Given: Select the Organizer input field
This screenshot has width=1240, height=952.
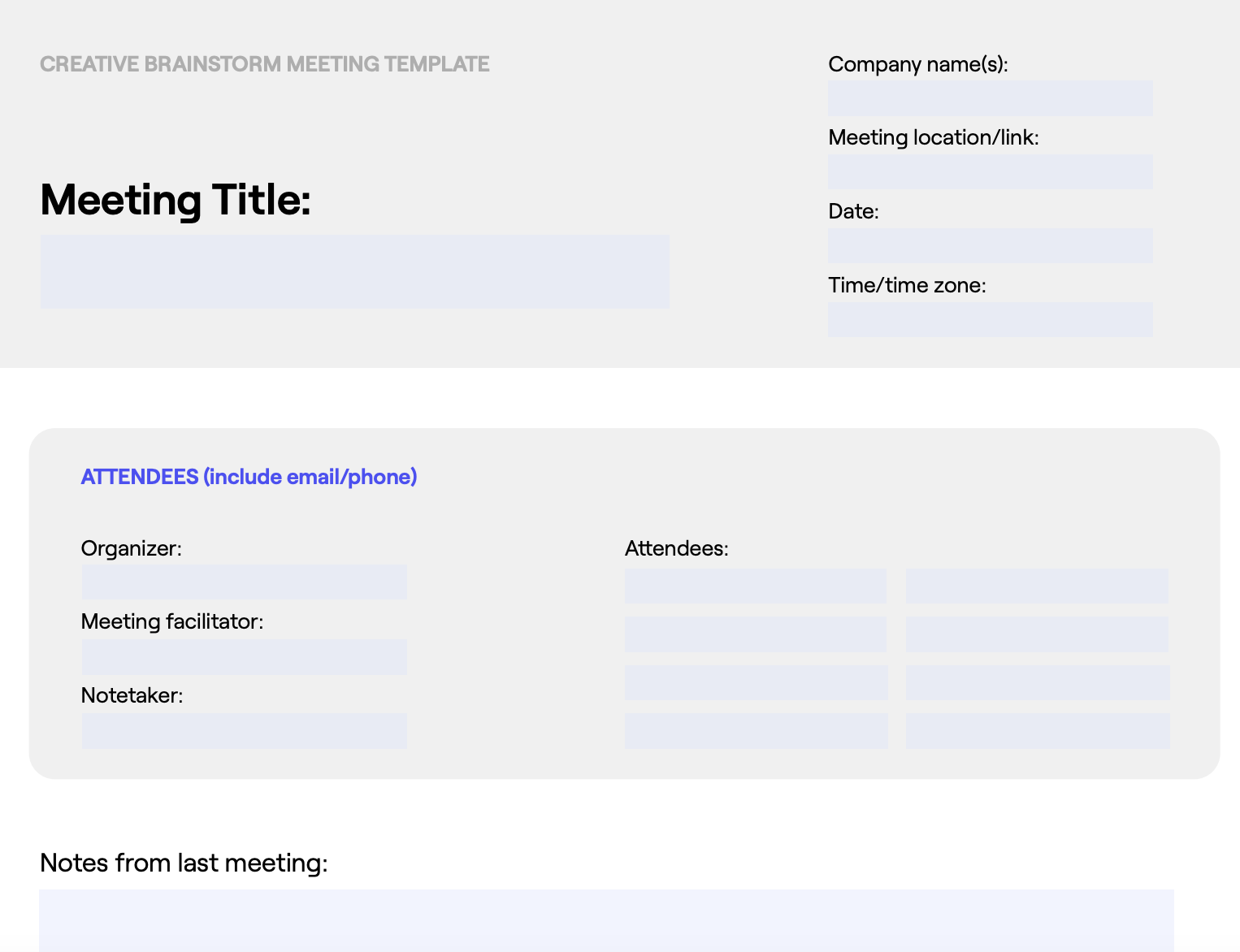Looking at the screenshot, I should pos(244,582).
